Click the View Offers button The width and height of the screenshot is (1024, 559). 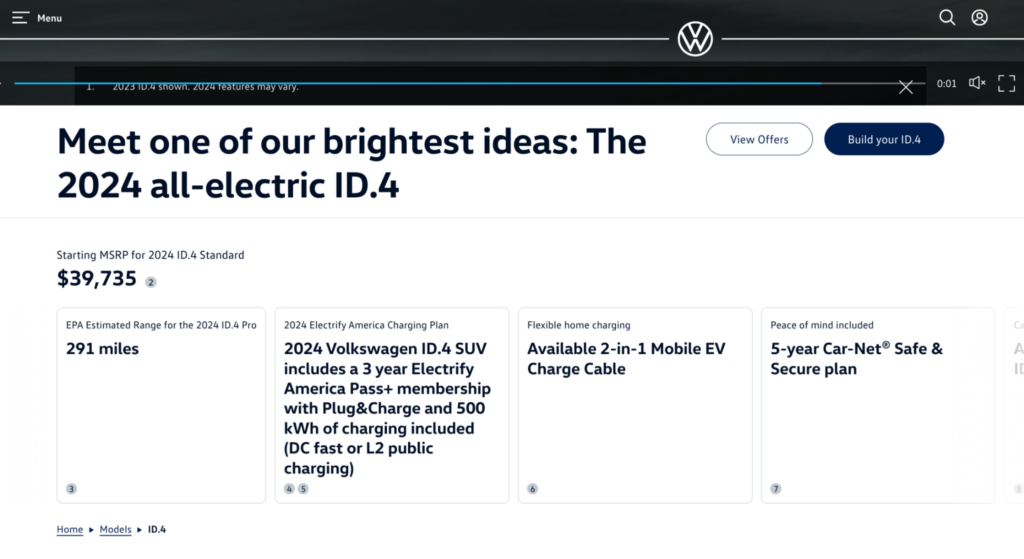click(759, 139)
